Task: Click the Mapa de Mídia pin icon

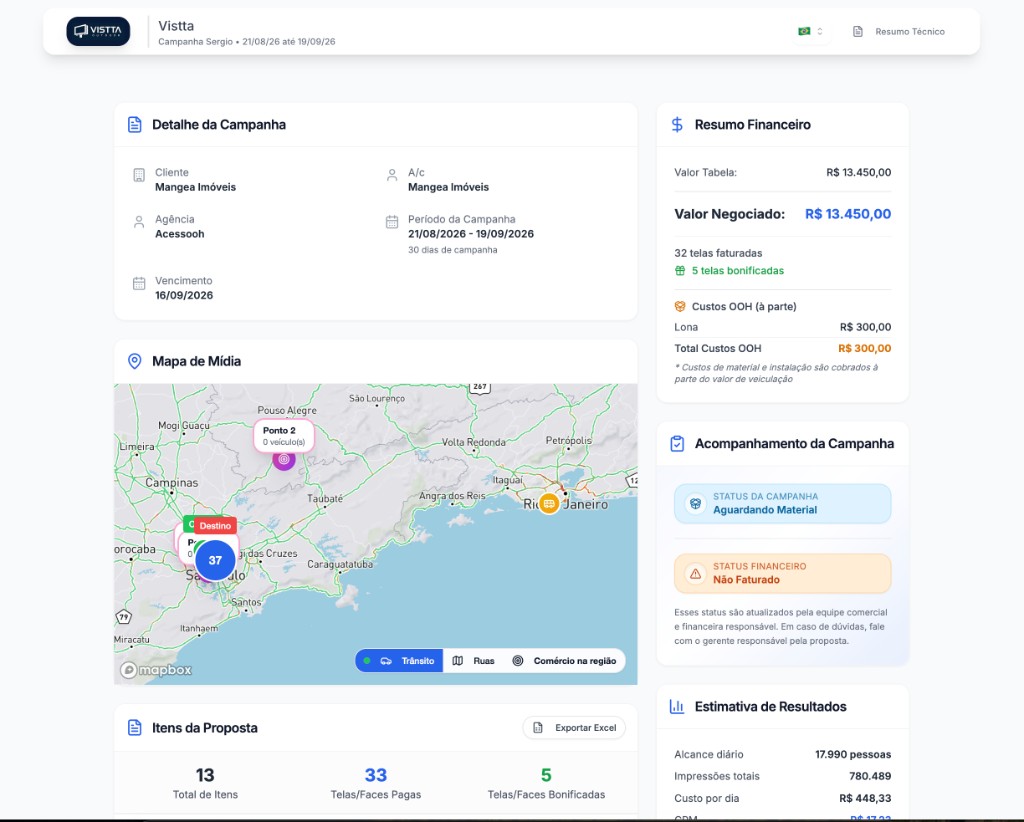Action: pyautogui.click(x=135, y=361)
